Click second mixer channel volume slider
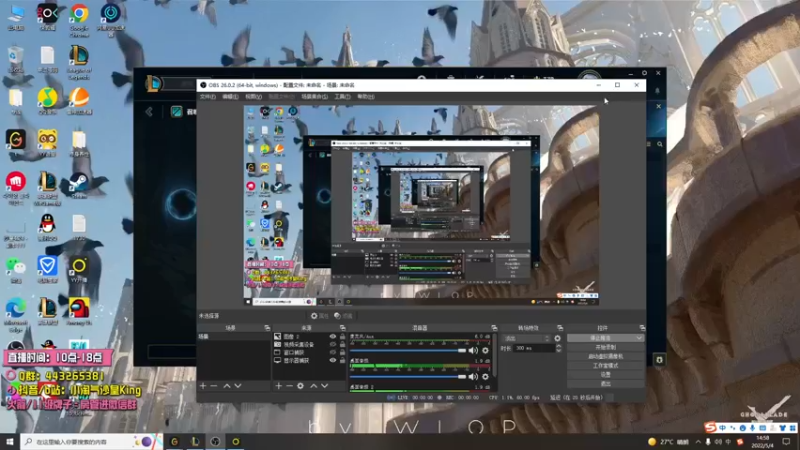Screen dimensions: 800x450 coord(408,377)
